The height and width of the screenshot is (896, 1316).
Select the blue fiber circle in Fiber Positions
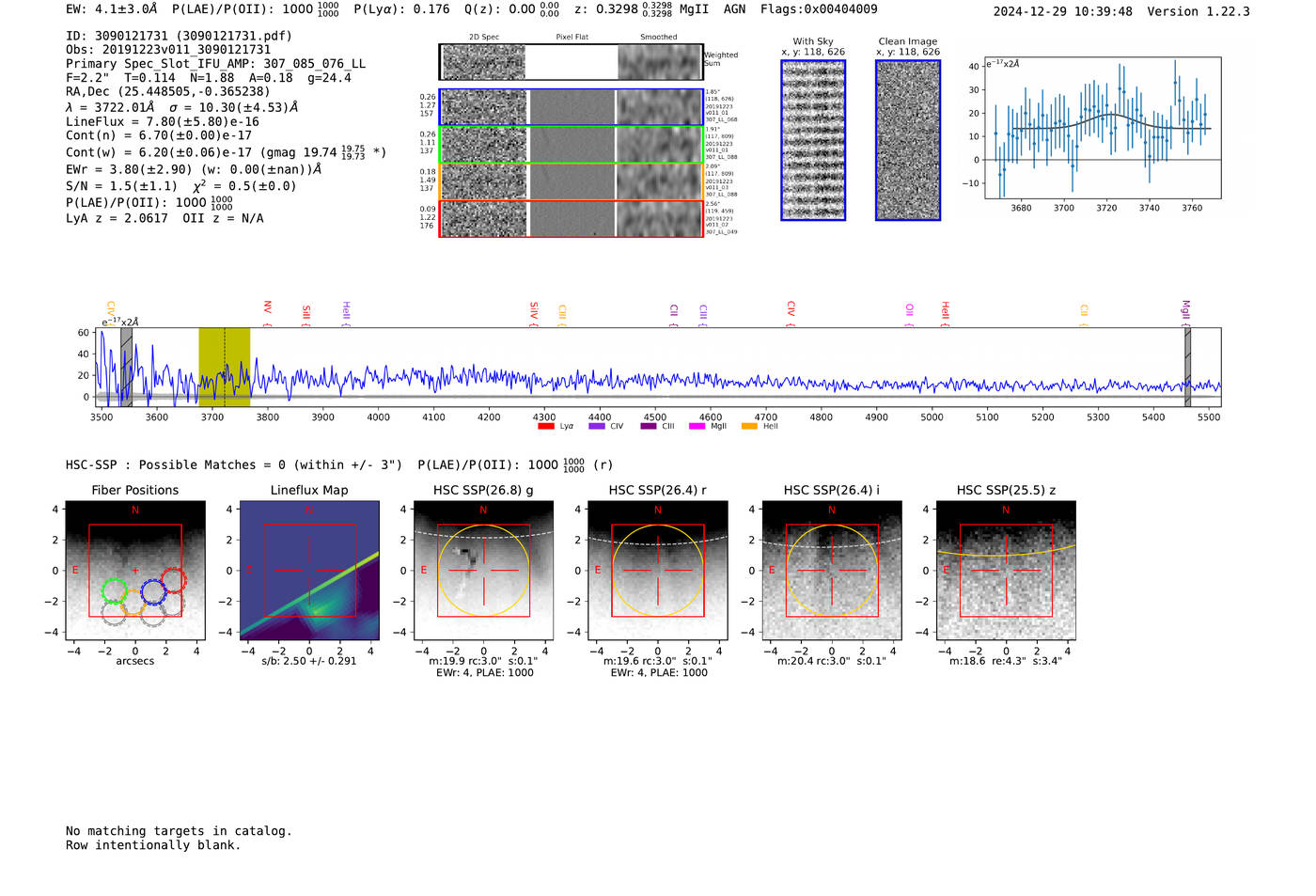[153, 591]
